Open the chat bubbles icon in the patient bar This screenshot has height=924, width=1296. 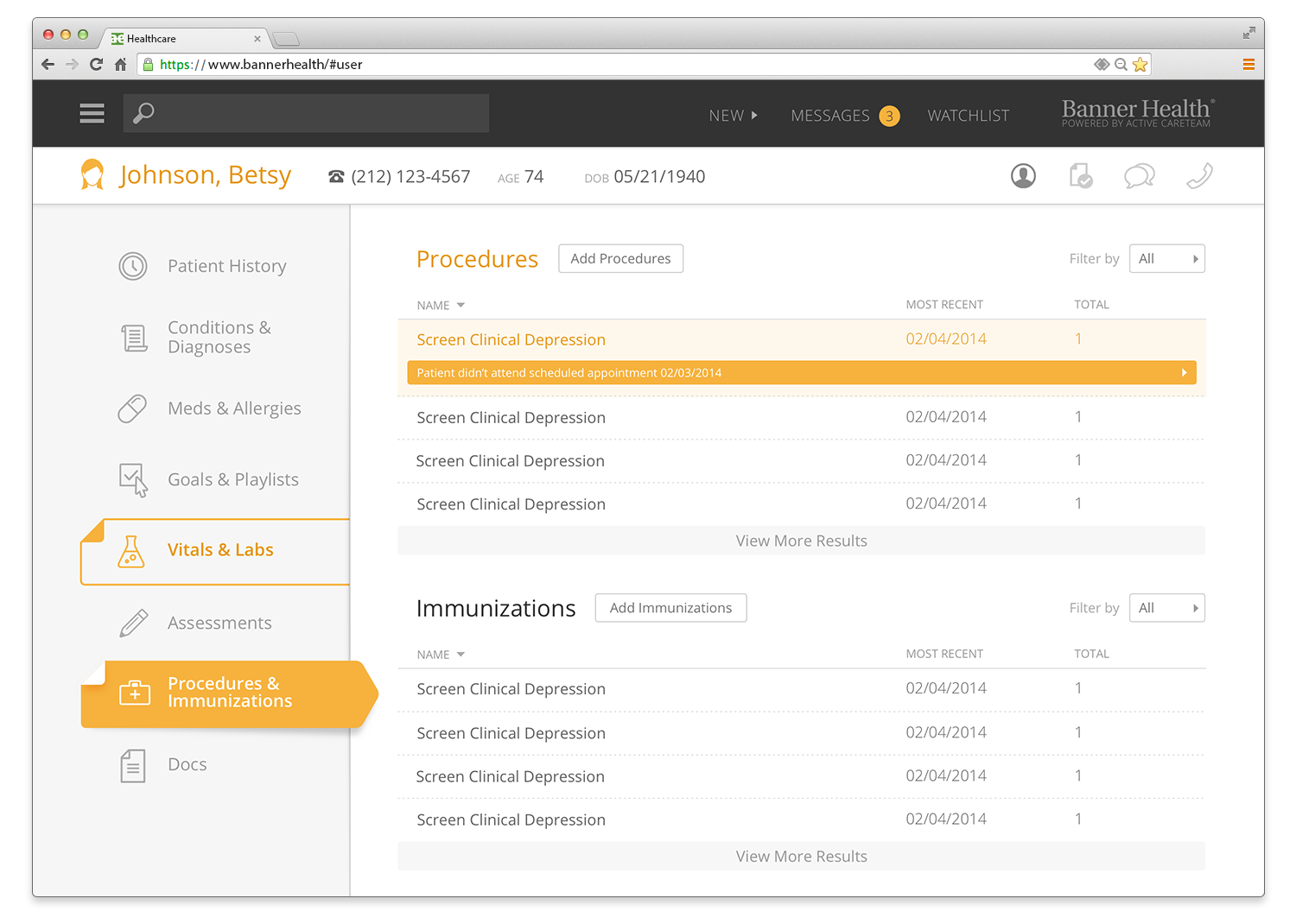click(x=1140, y=176)
